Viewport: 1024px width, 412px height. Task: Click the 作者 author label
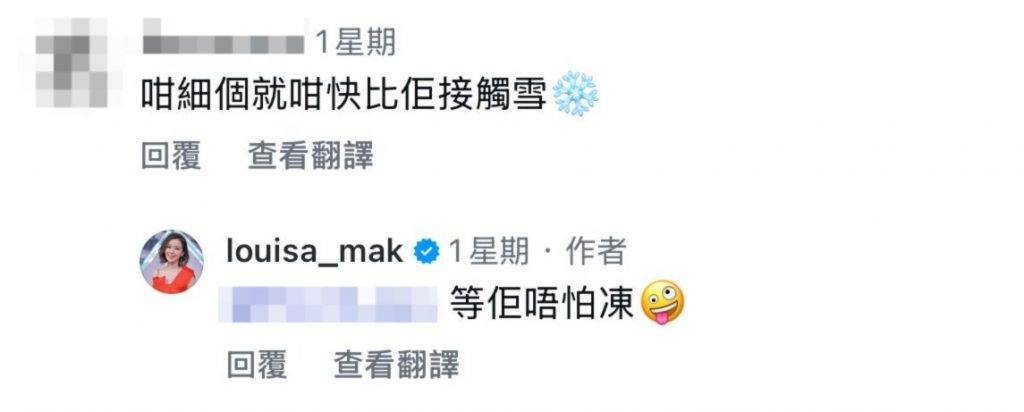pyautogui.click(x=596, y=251)
